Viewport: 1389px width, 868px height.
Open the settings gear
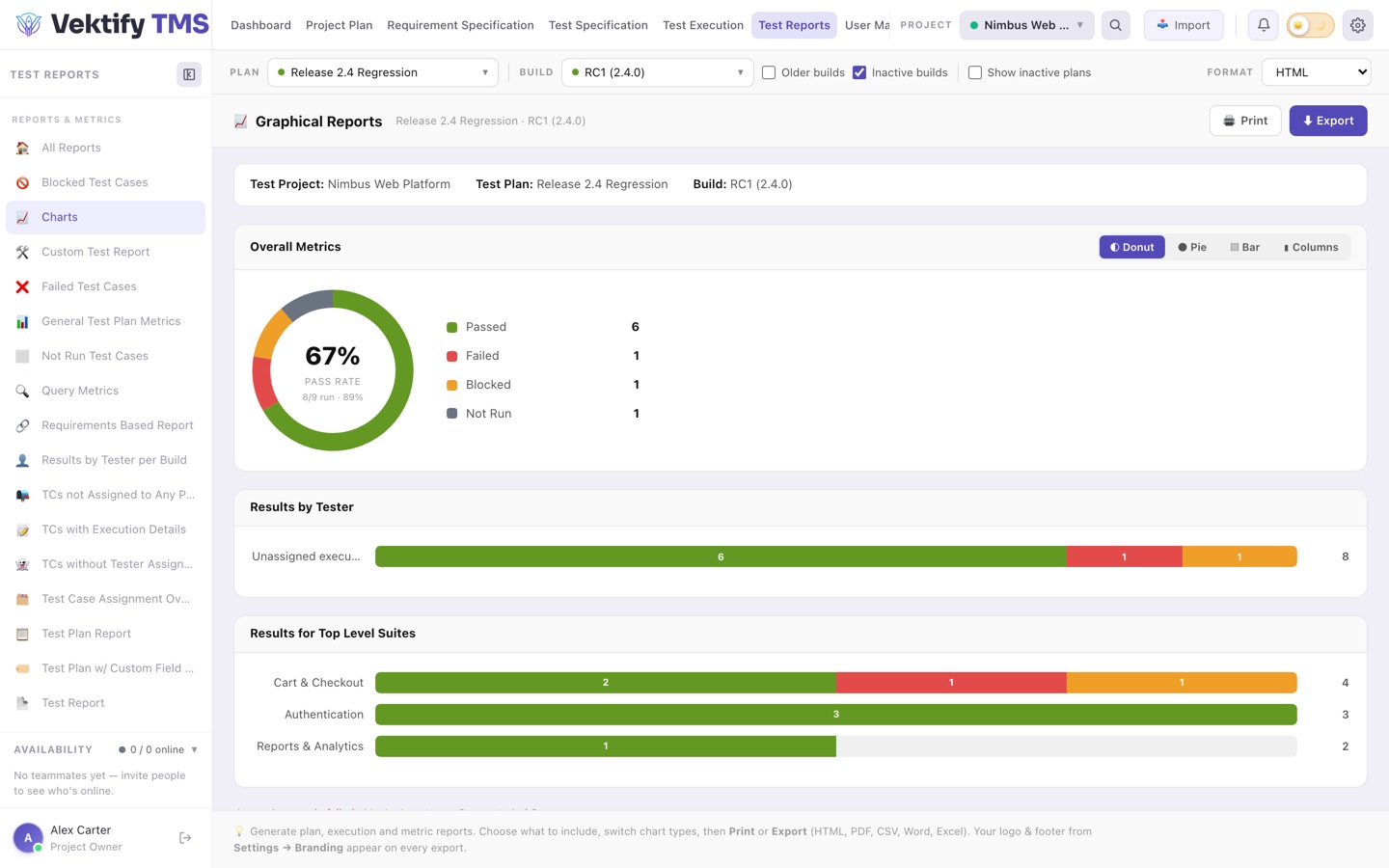[1358, 25]
